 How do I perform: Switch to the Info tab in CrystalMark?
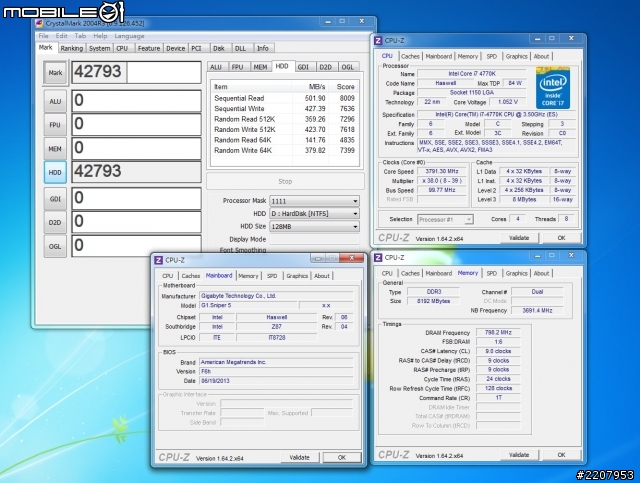[262, 48]
